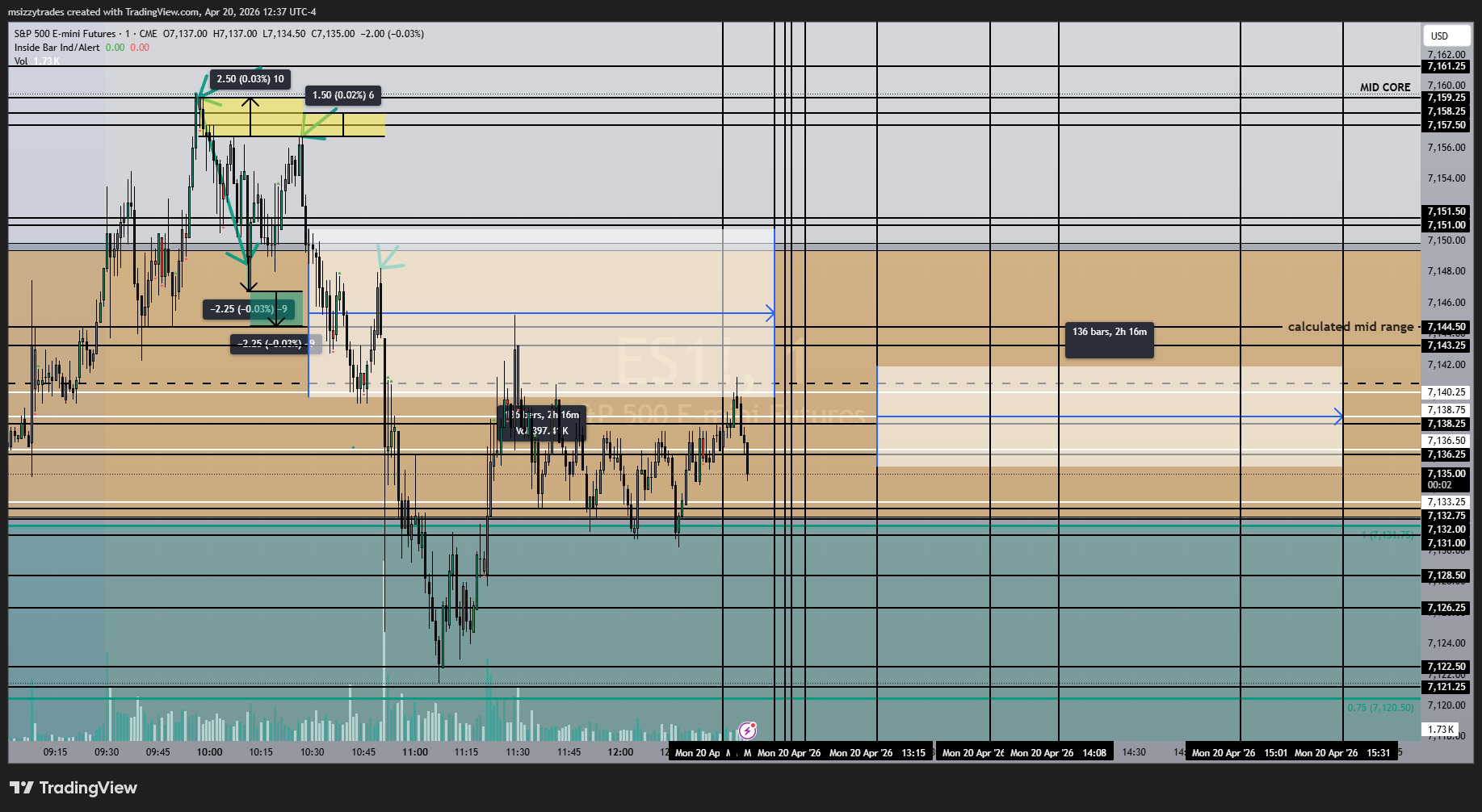Click the MID CORE text label
Image resolution: width=1482 pixels, height=812 pixels.
click(x=1385, y=87)
